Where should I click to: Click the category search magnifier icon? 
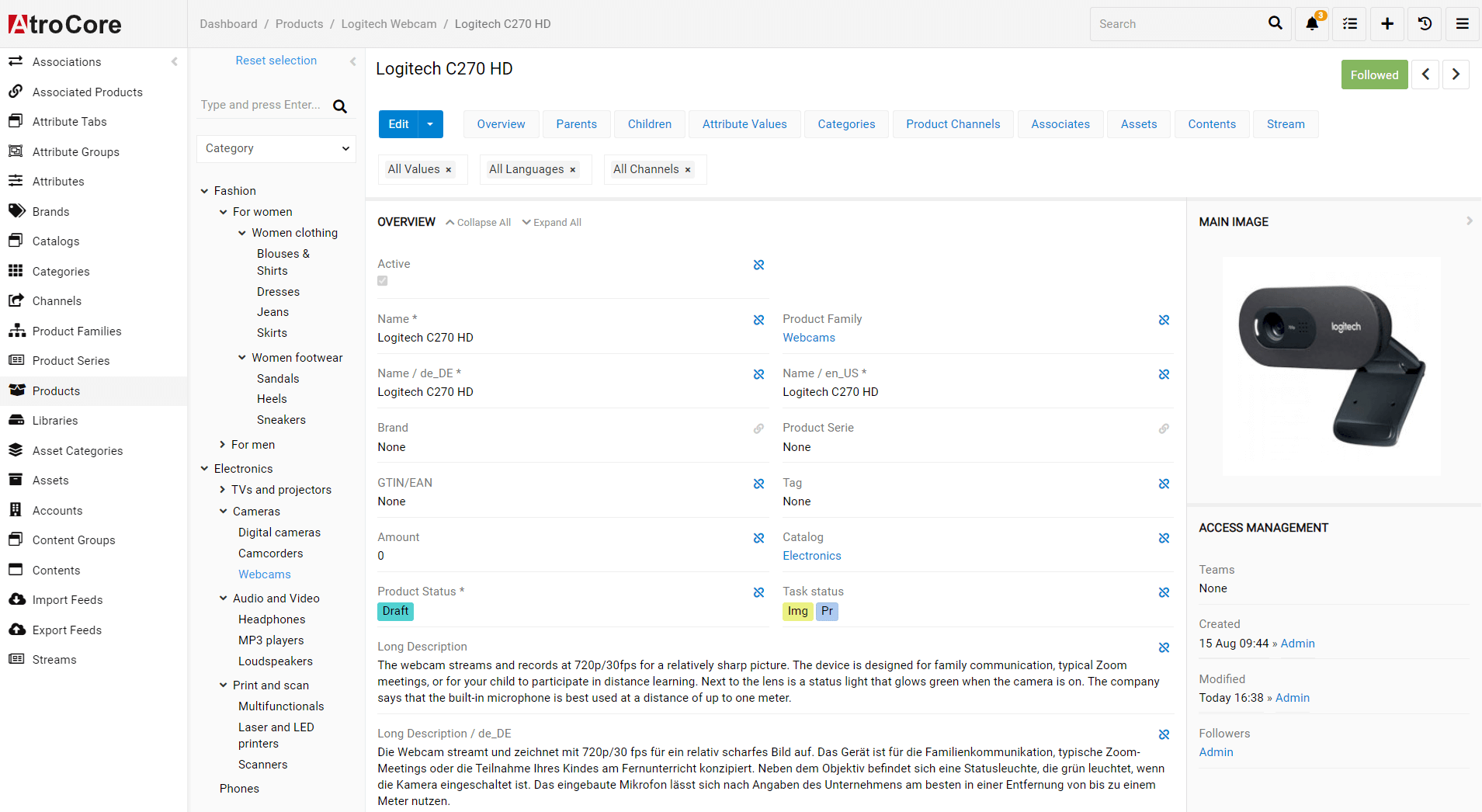340,106
